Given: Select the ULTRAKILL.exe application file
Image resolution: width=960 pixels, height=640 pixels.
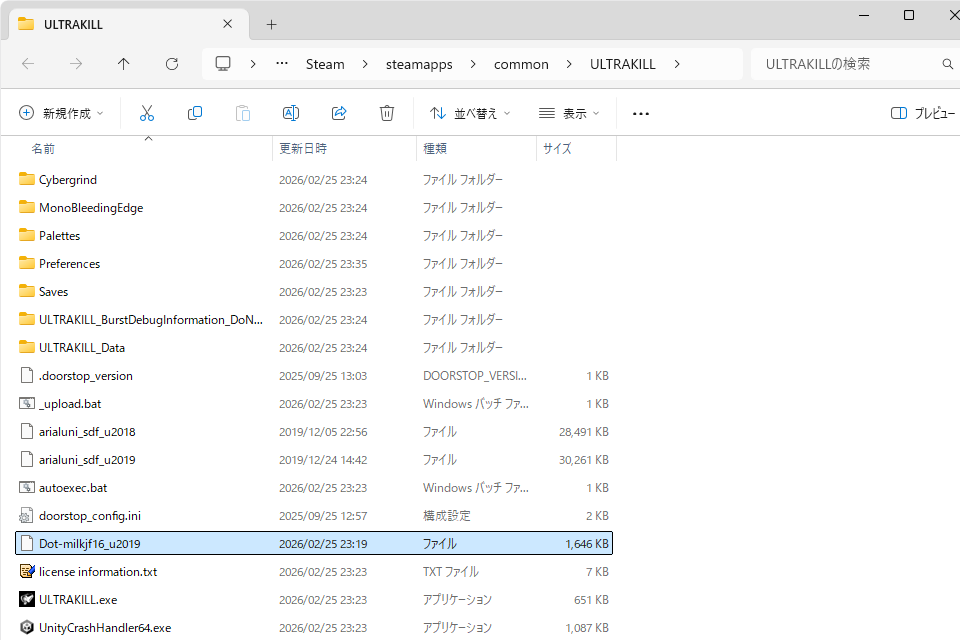Looking at the screenshot, I should point(78,600).
